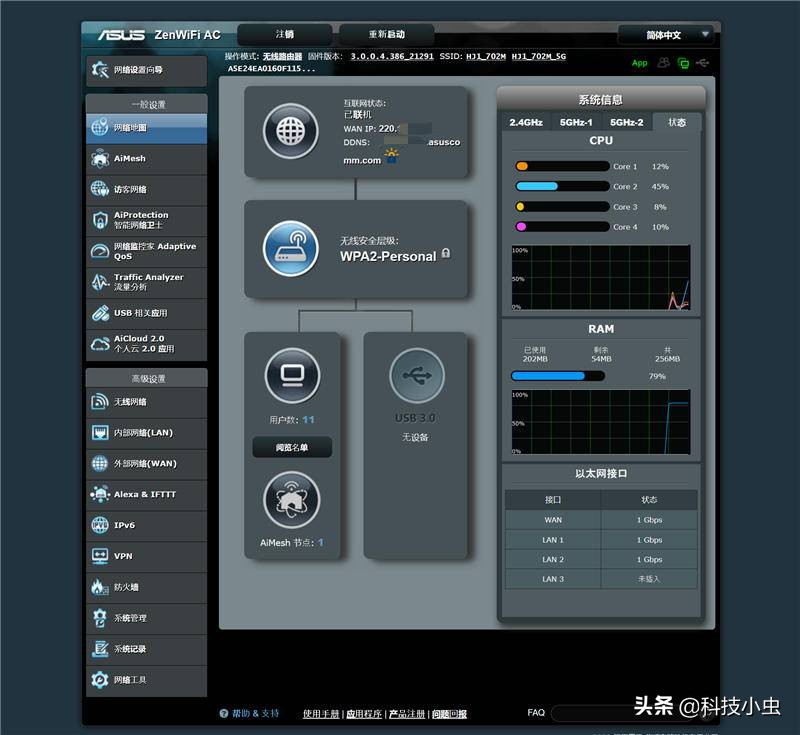Click the App link in header
The width and height of the screenshot is (800, 735).
[639, 63]
